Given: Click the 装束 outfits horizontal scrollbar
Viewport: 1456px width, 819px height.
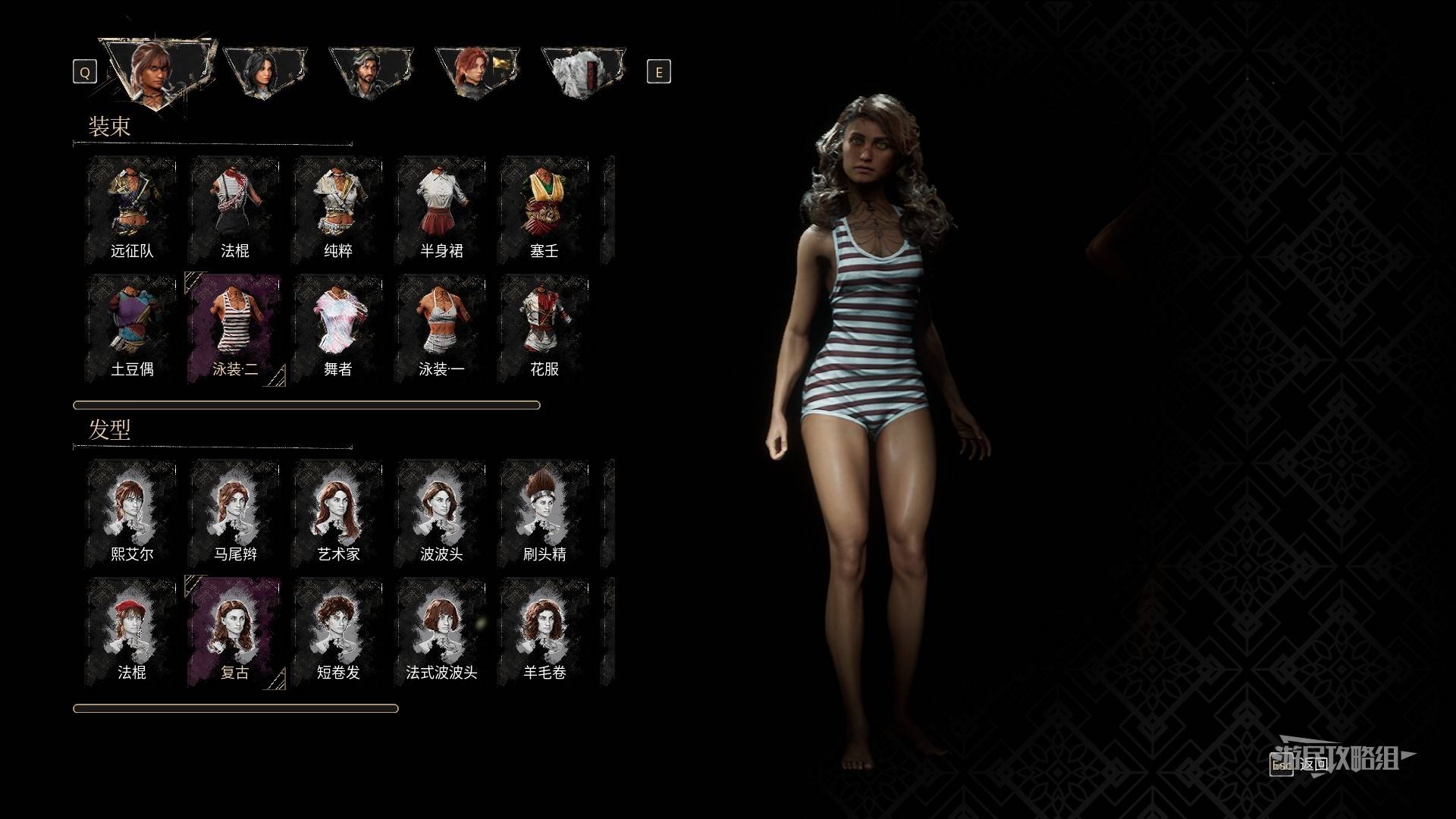Looking at the screenshot, I should (306, 405).
